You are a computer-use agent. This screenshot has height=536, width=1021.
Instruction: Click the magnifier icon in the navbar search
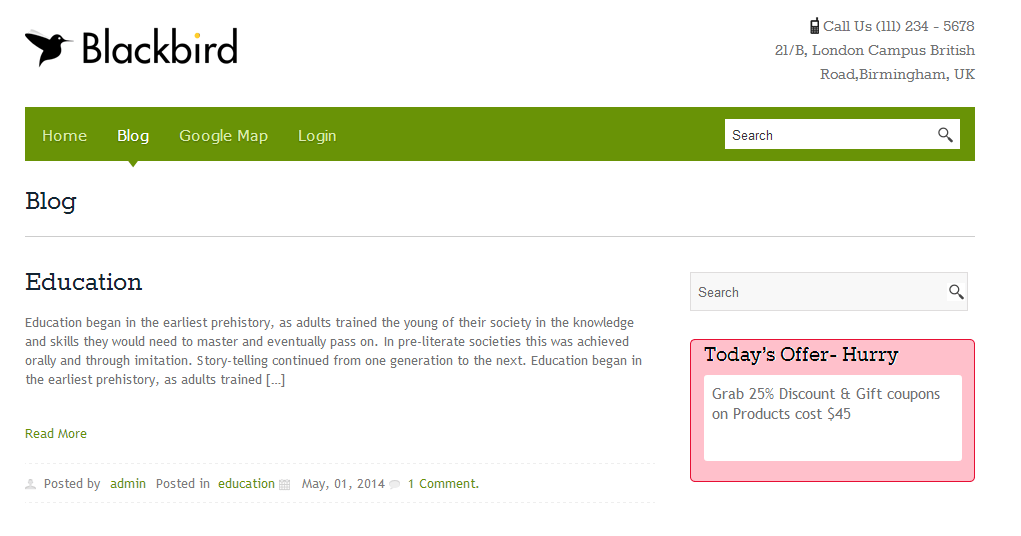(x=945, y=135)
